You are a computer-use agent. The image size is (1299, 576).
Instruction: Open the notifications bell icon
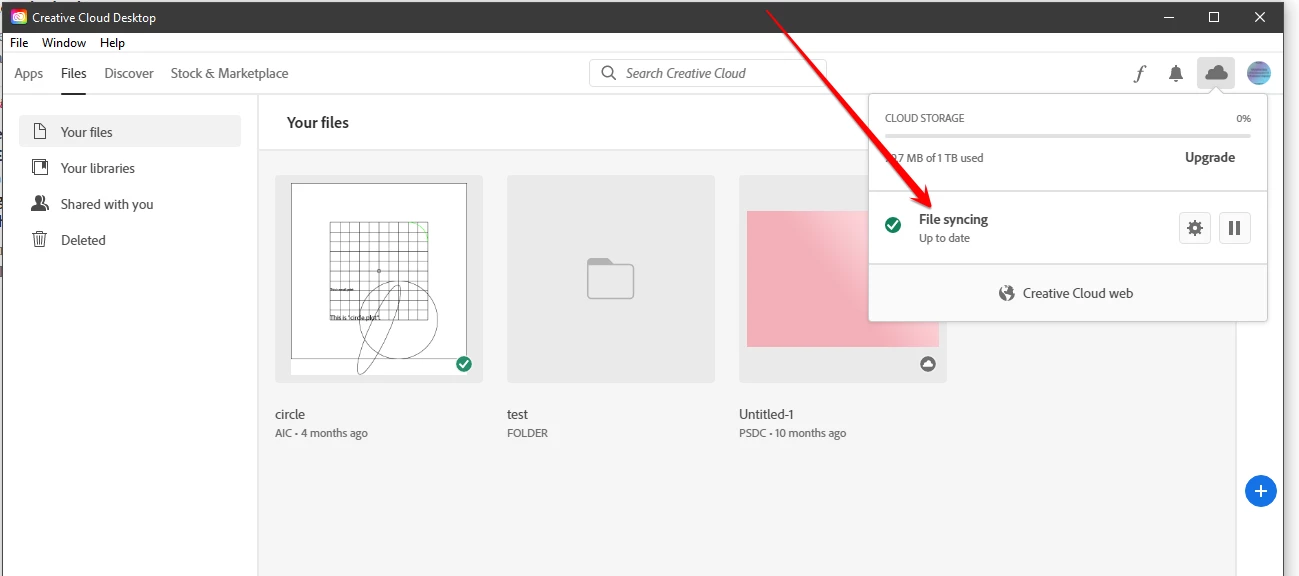[1176, 73]
